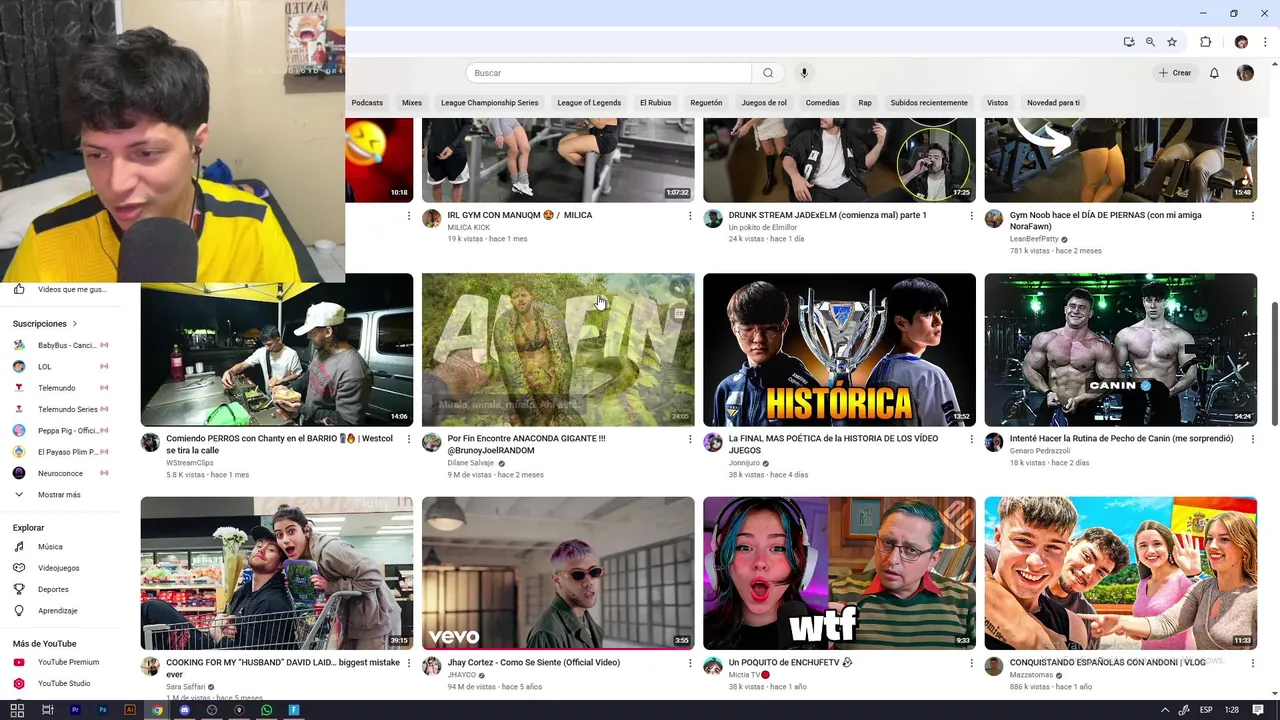
Task: Open YouTube Premium in sidebar
Action: (x=70, y=662)
